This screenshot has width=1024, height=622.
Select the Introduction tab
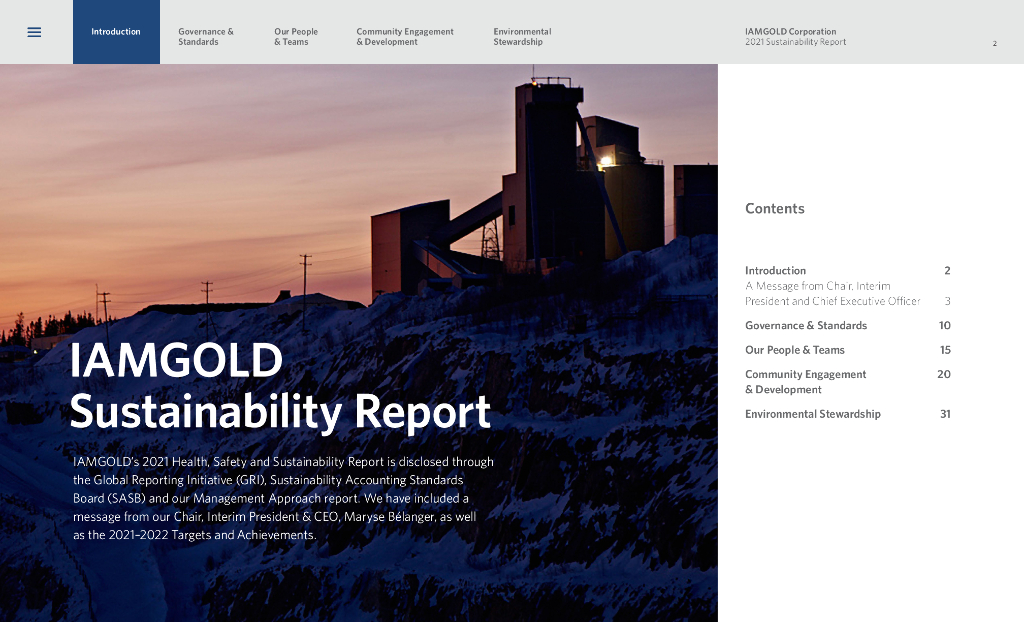click(x=116, y=32)
